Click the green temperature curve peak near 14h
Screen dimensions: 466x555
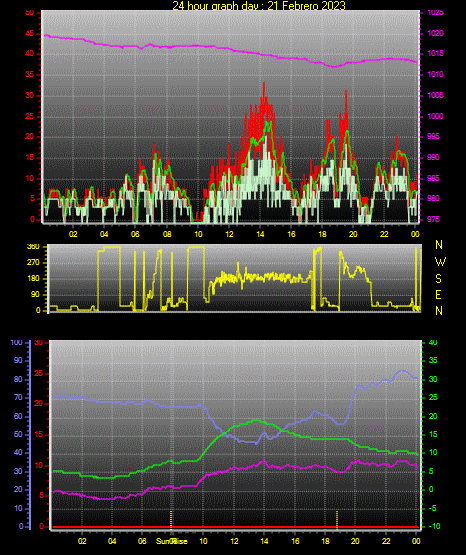coord(256,420)
